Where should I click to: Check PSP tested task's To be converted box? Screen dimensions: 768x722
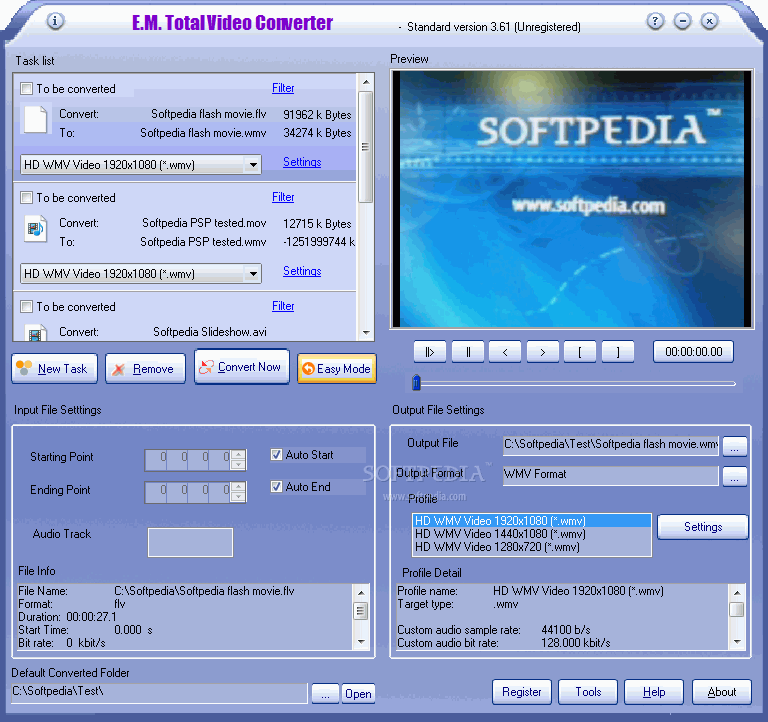(x=26, y=198)
